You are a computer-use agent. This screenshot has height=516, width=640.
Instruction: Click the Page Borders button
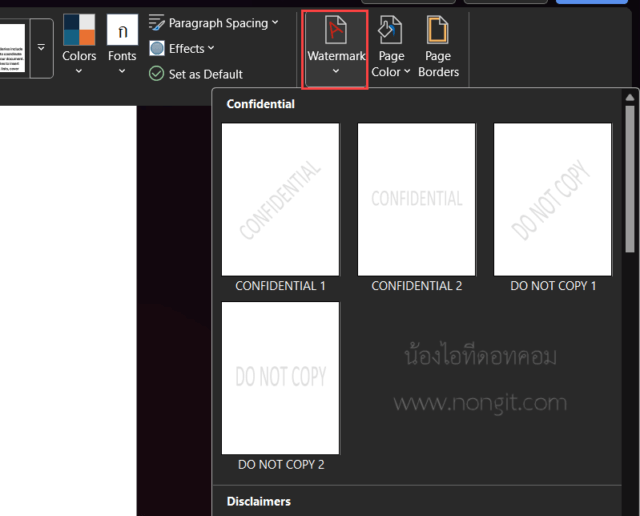(438, 47)
